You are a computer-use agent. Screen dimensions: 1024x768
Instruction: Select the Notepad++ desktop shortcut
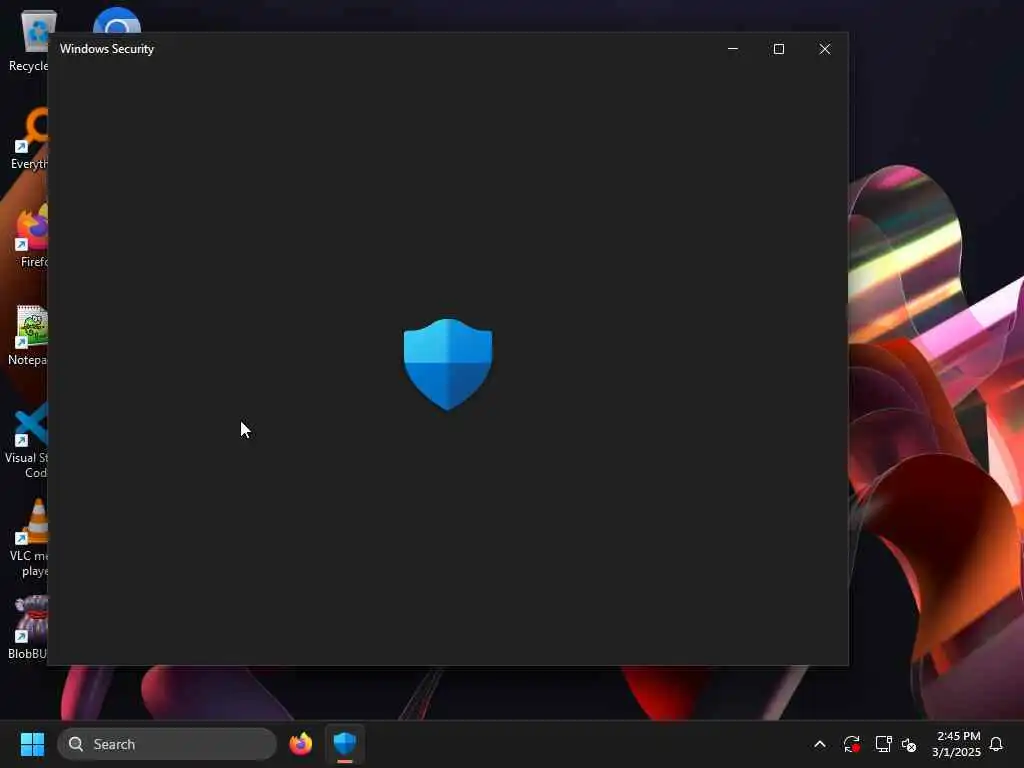(28, 334)
